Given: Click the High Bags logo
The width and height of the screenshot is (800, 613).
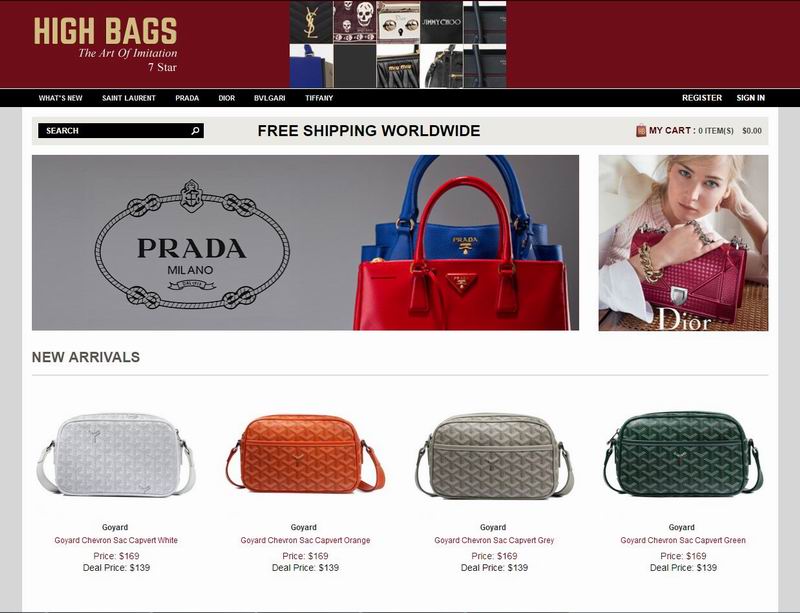Looking at the screenshot, I should coord(106,44).
